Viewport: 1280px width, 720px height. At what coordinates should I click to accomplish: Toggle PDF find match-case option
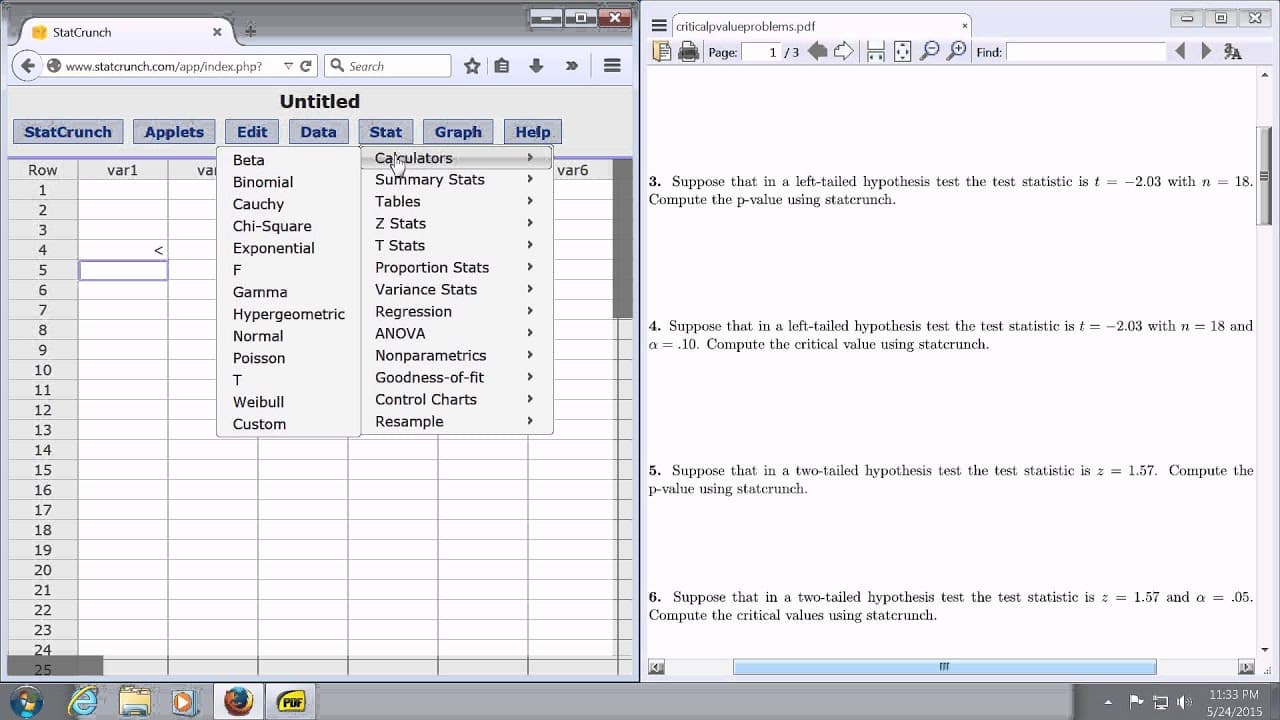(x=1233, y=52)
